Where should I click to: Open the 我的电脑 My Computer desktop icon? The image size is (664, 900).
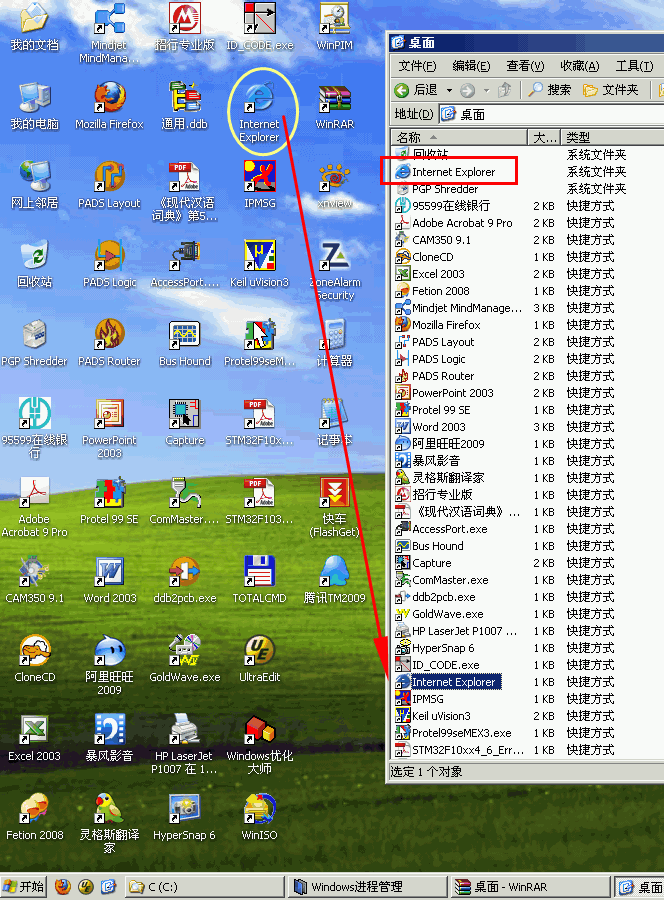coord(34,106)
